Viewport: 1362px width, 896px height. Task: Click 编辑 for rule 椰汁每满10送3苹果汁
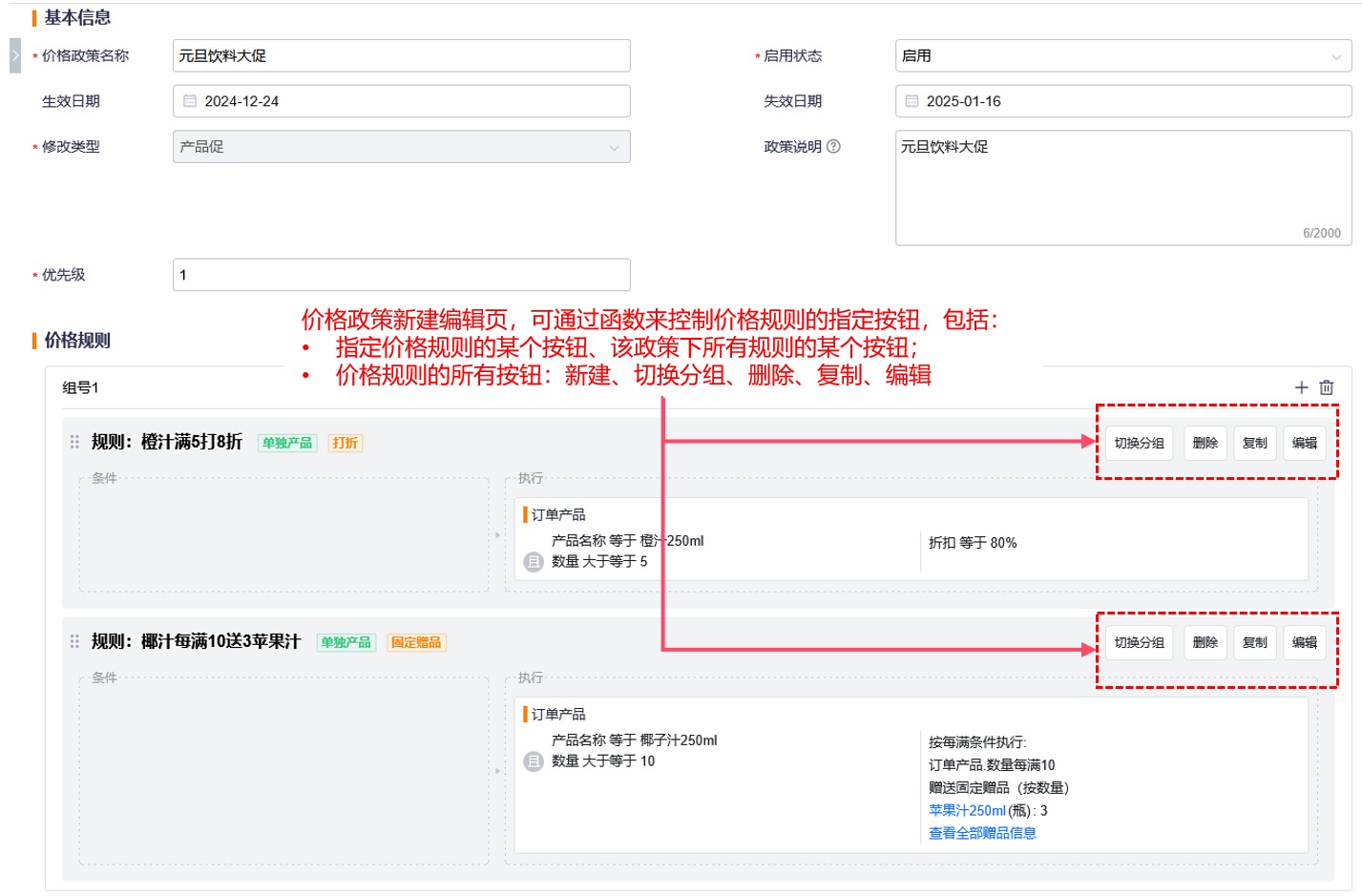pyautogui.click(x=1305, y=642)
